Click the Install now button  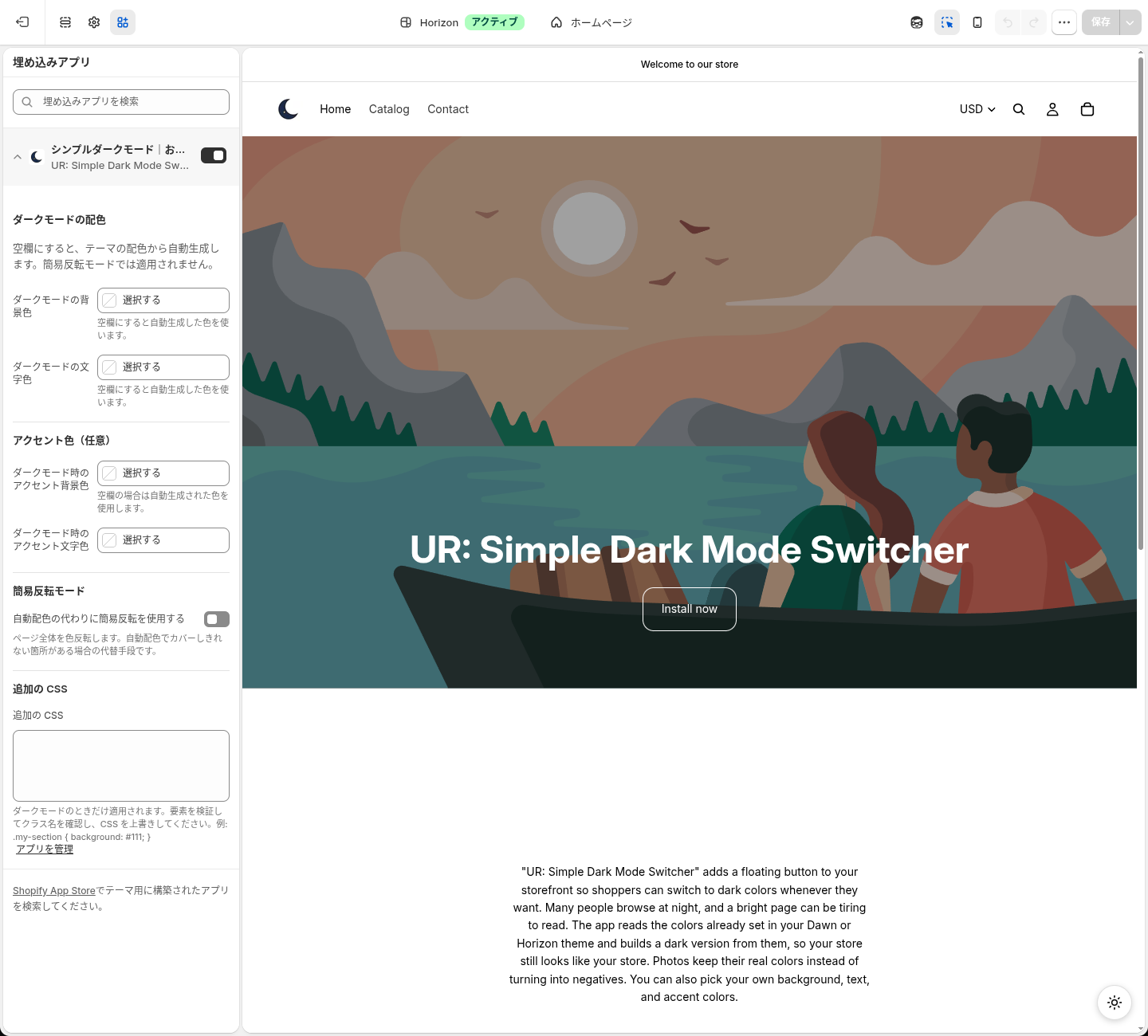[690, 609]
